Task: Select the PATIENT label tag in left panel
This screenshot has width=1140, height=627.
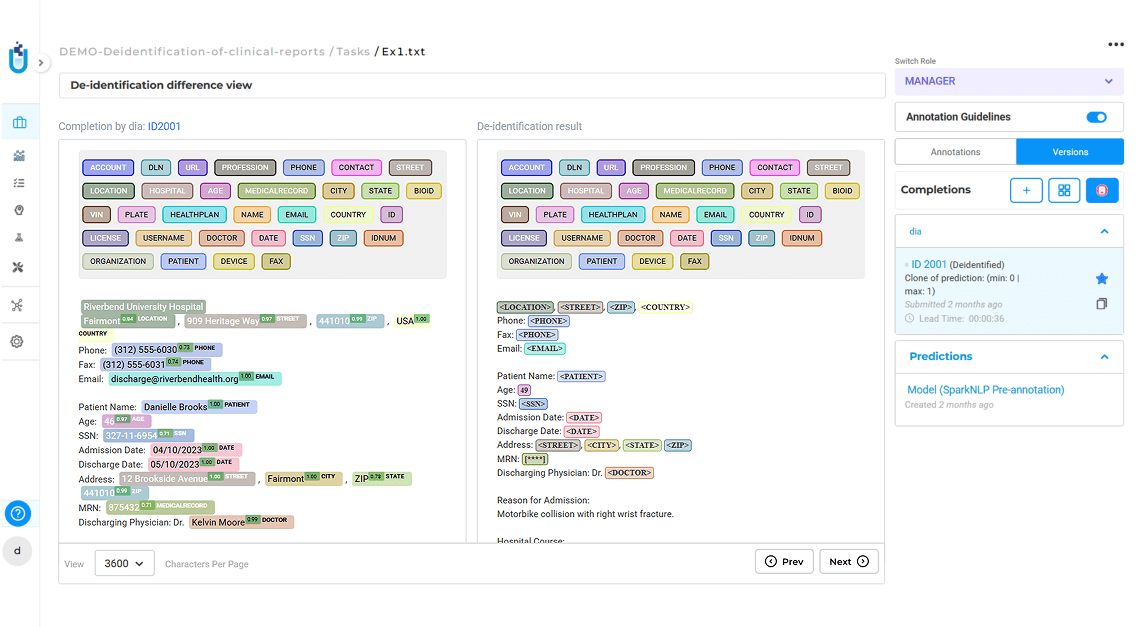Action: [x=183, y=261]
